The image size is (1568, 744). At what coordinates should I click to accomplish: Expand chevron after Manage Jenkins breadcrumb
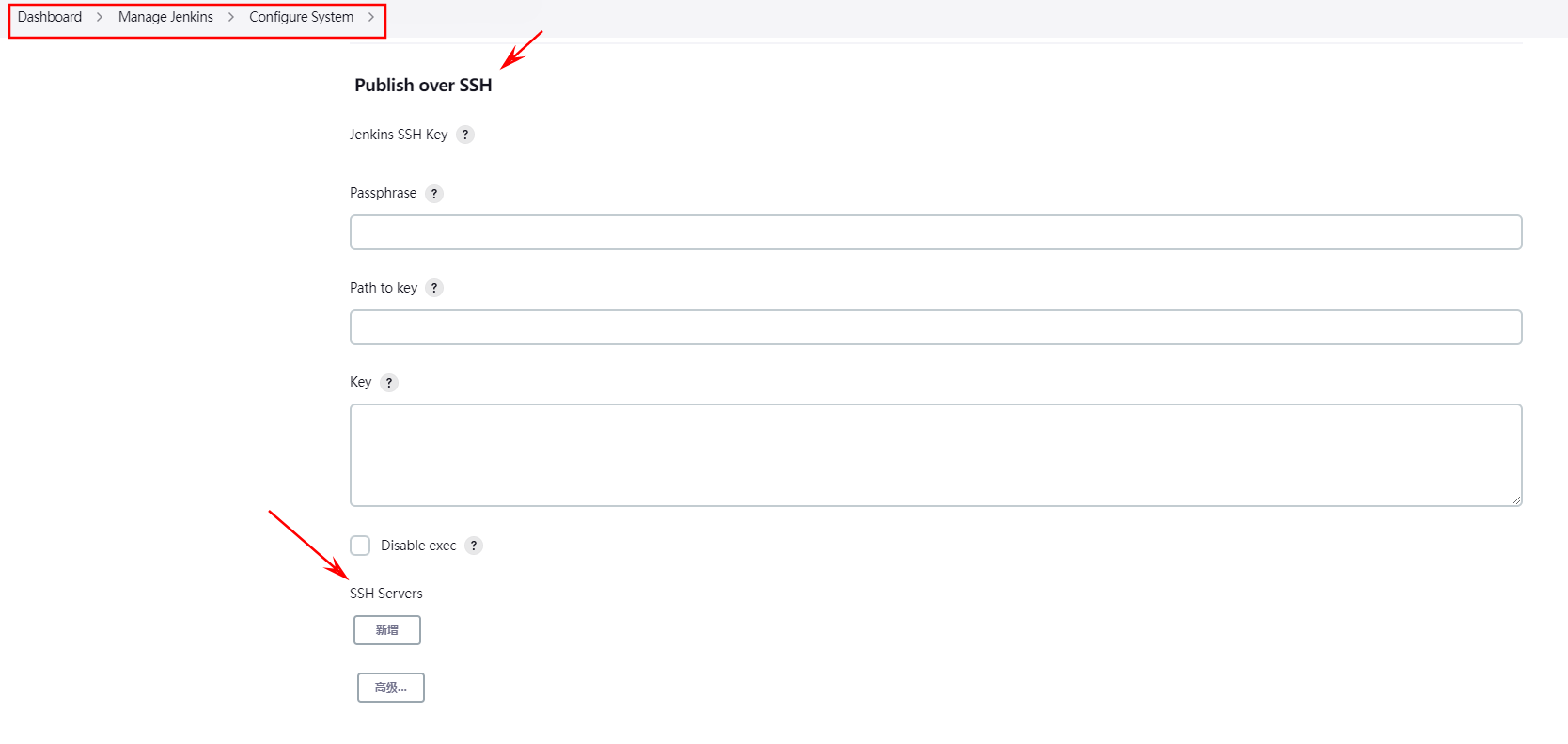231,17
